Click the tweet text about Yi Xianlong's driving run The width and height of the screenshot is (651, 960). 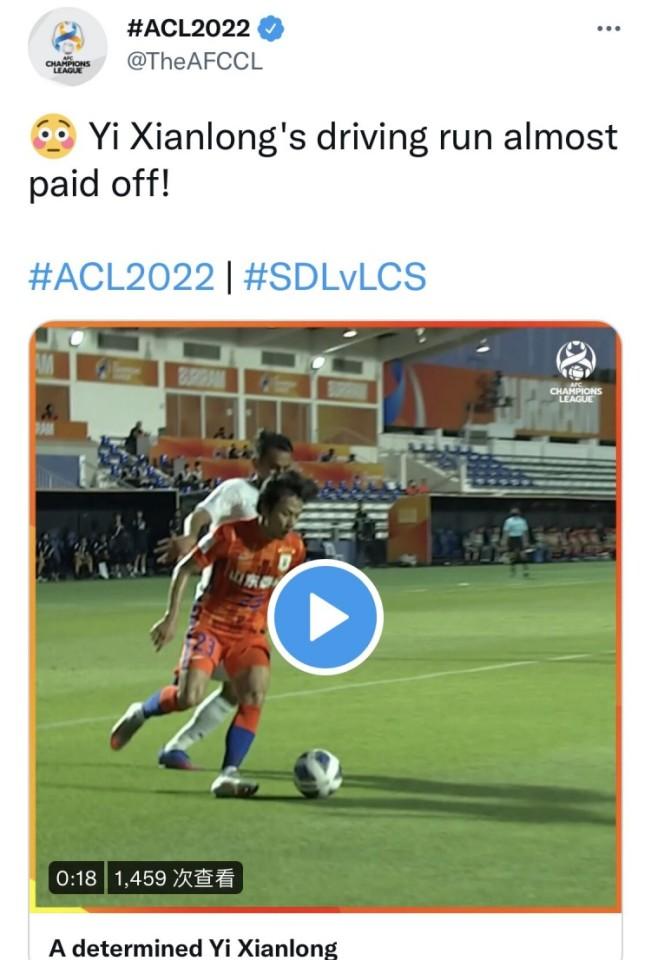[323, 160]
